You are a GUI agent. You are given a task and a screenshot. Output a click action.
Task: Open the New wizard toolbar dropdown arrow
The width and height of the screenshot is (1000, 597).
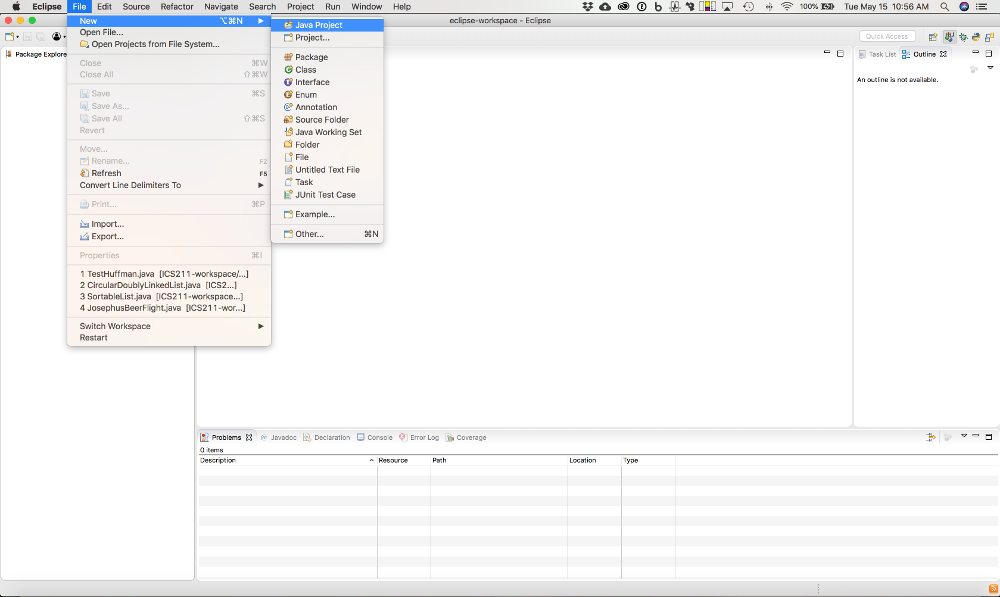(18, 37)
